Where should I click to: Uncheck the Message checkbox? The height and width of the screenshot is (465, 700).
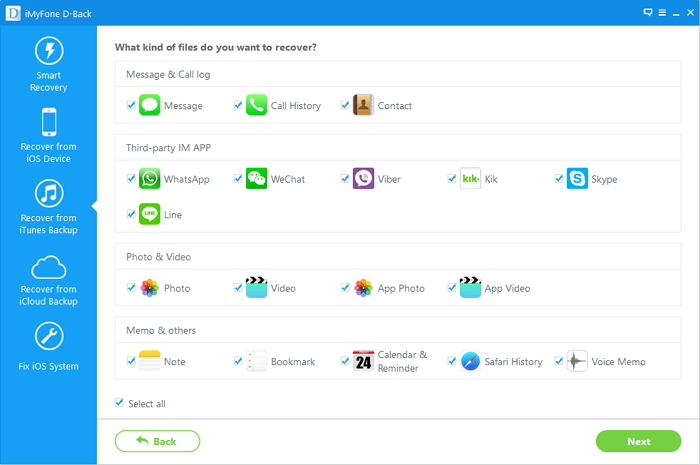(x=131, y=105)
